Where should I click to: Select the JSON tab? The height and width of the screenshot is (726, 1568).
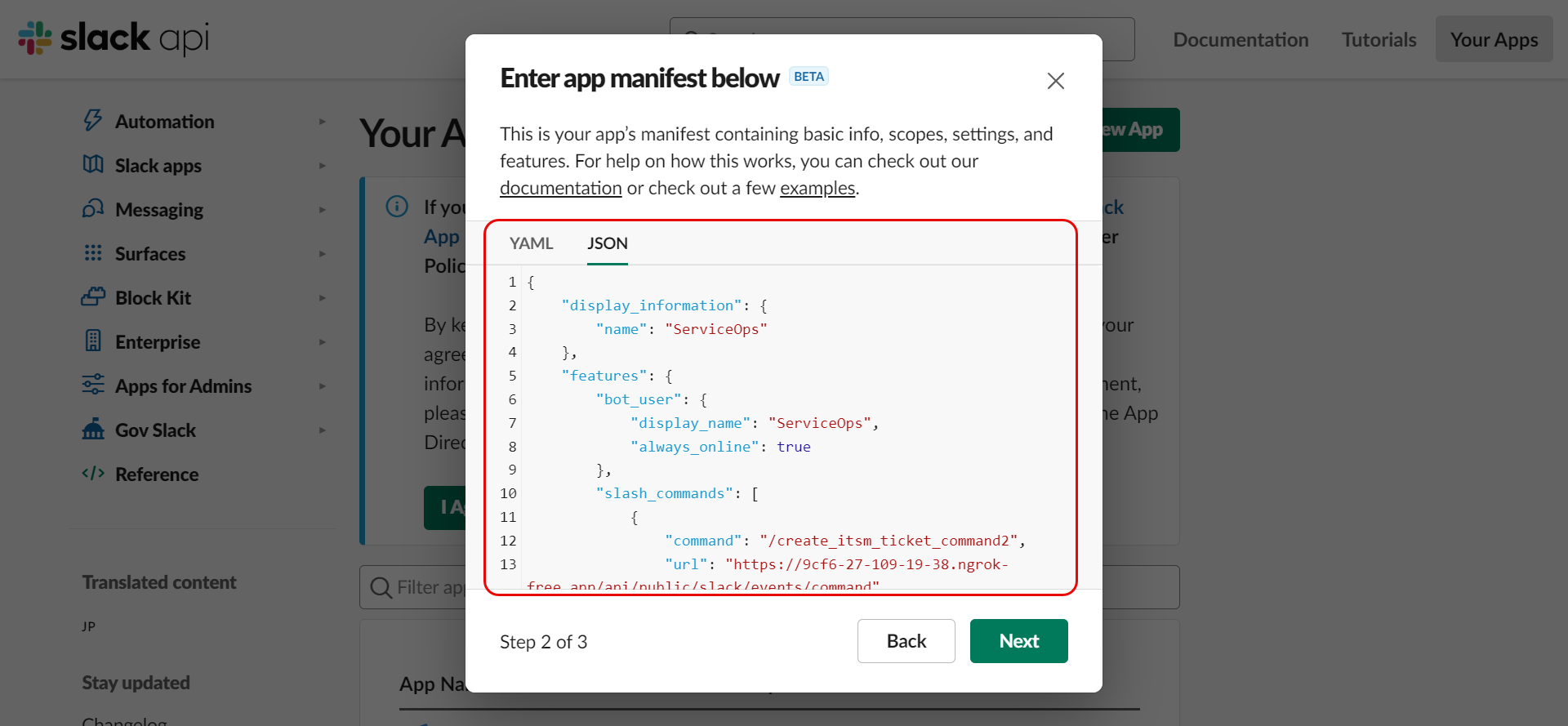(608, 243)
